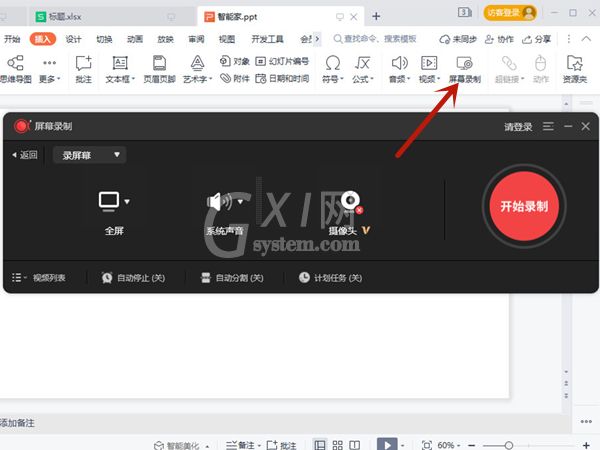Switch to the 动画 ribbon tab
Image resolution: width=600 pixels, height=450 pixels.
135,39
